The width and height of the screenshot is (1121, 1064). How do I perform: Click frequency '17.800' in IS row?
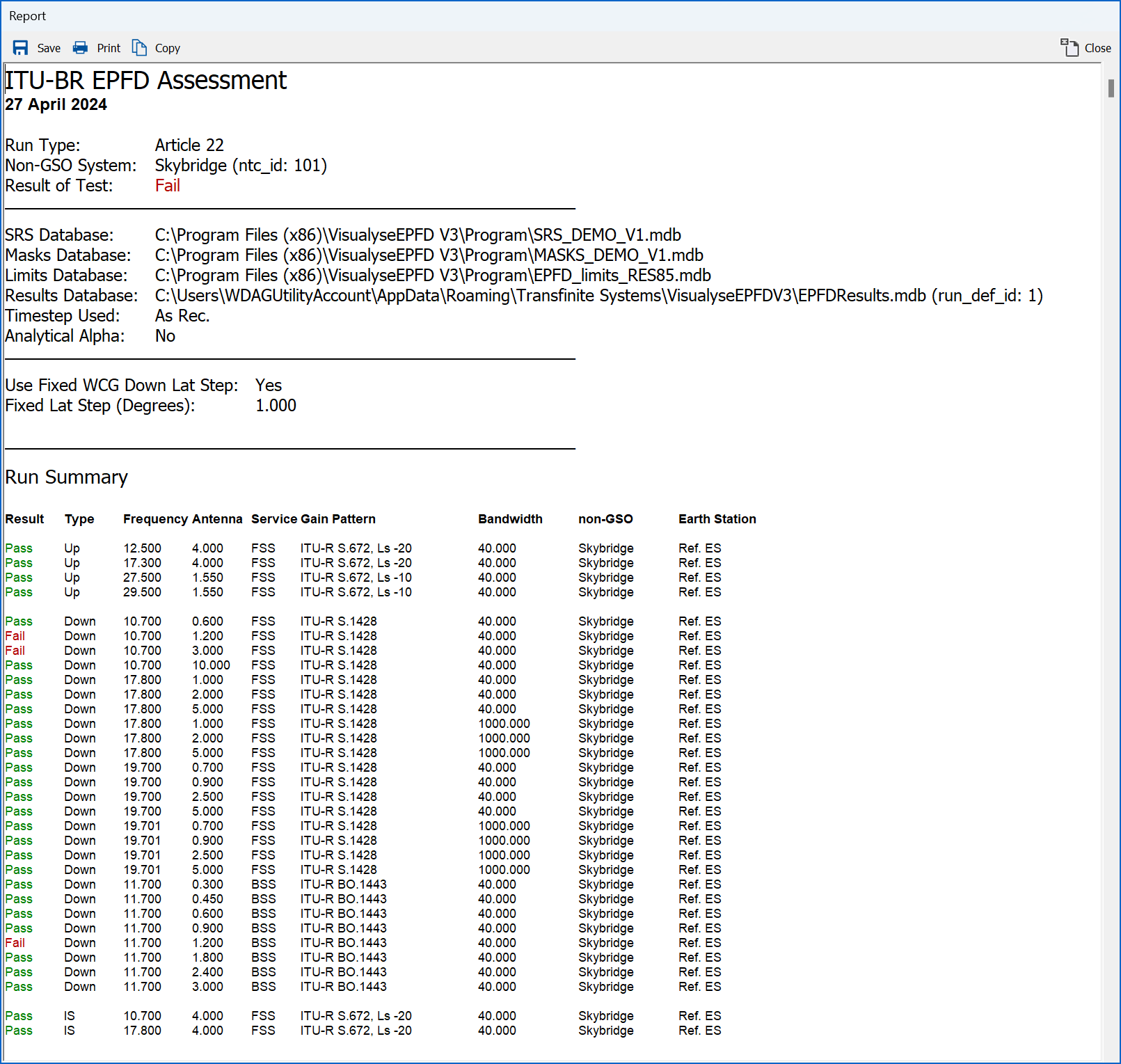coord(143,1031)
